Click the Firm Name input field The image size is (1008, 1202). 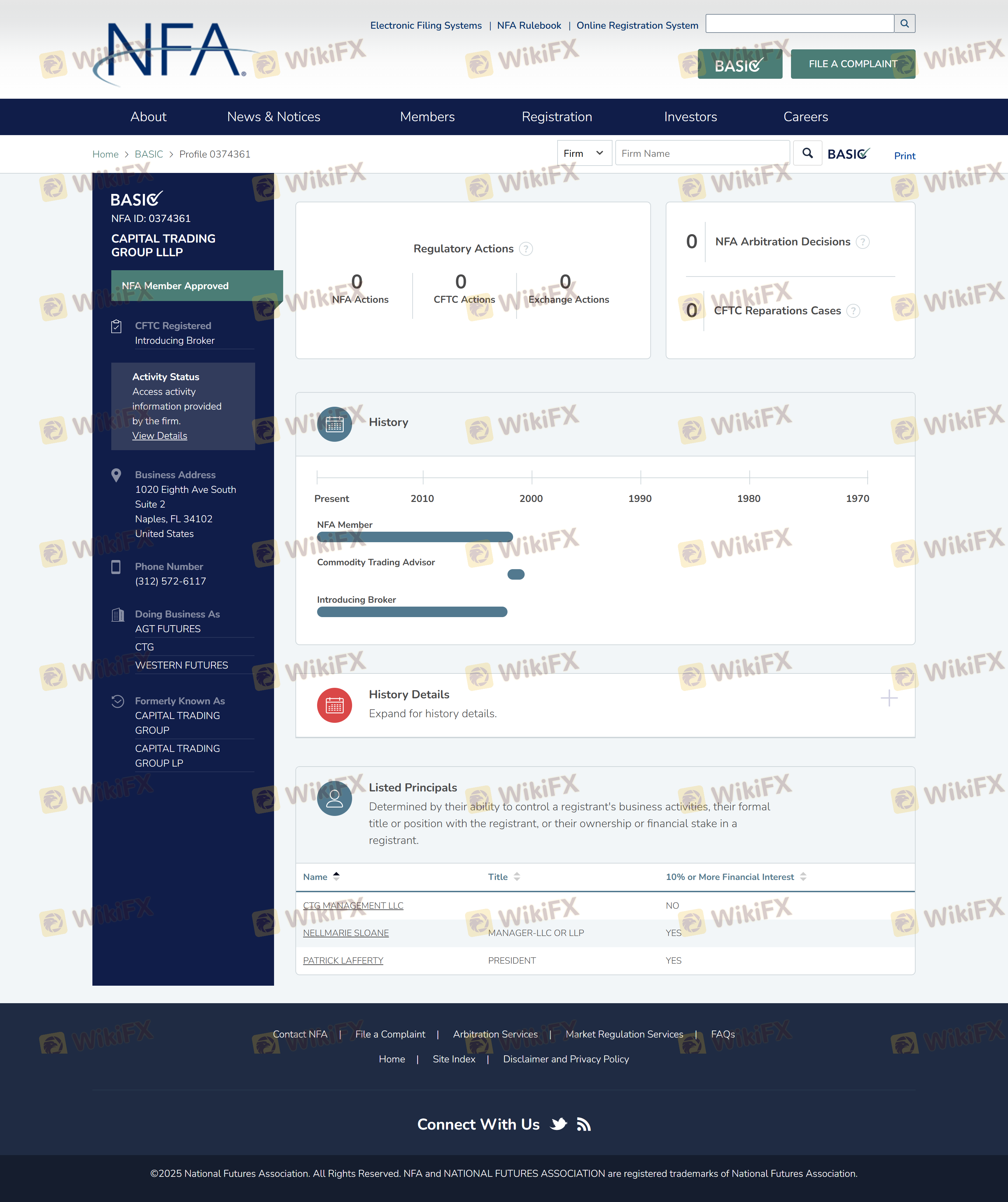coord(702,153)
